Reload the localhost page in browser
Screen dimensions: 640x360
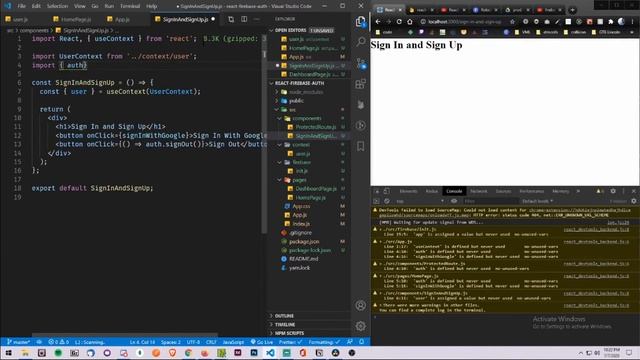pyautogui.click(x=399, y=22)
